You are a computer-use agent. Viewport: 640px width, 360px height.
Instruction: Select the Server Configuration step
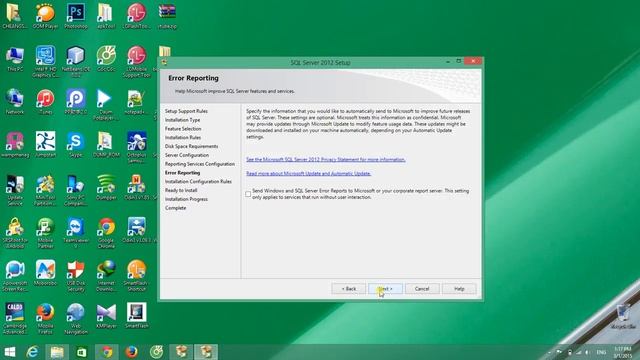187,155
